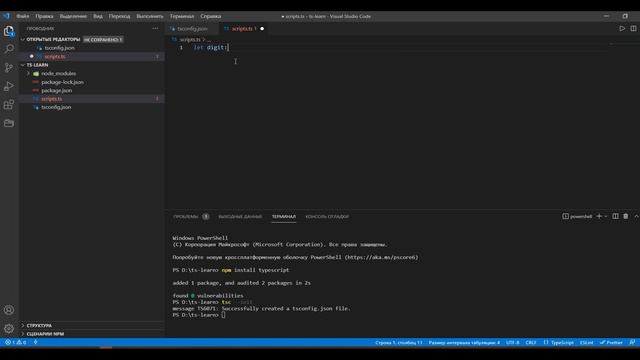Viewport: 640px width, 360px height.
Task: Click the powershell terminal profile label
Action: point(577,216)
